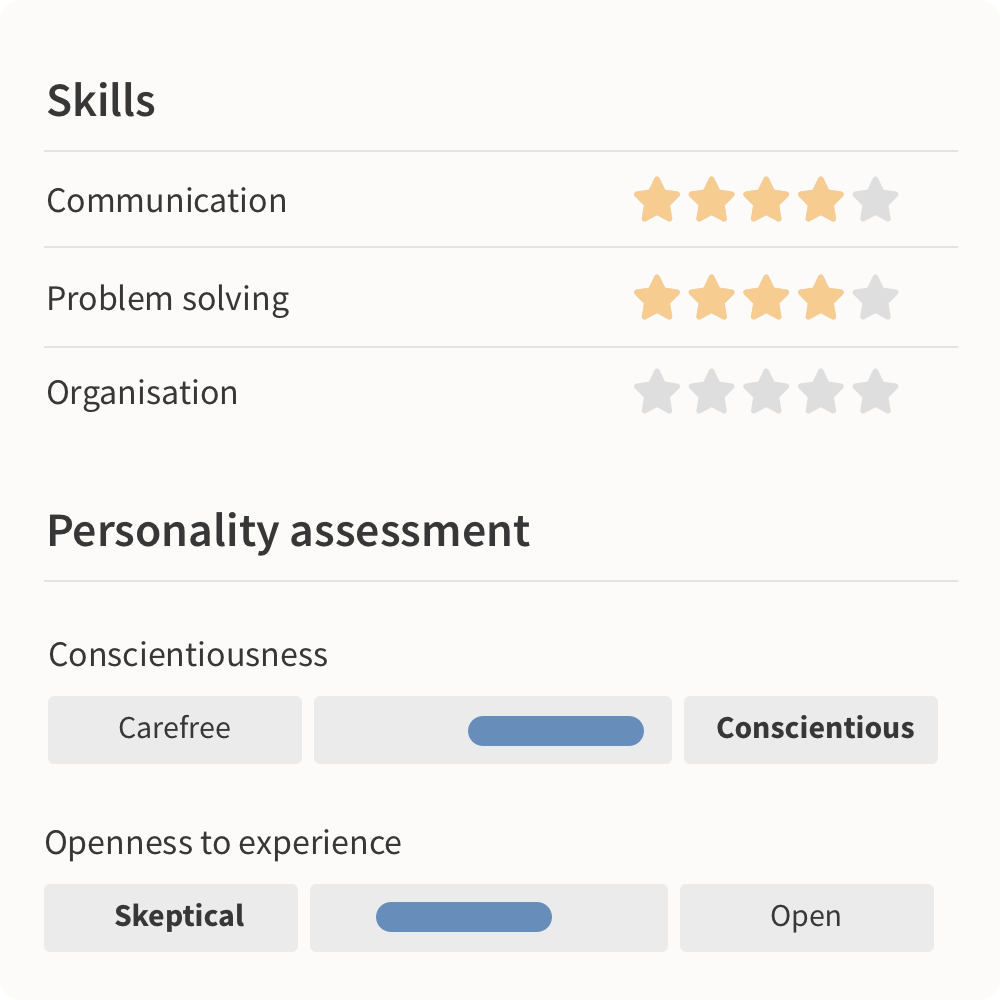
Task: Click the Organisation skill label
Action: click(142, 393)
